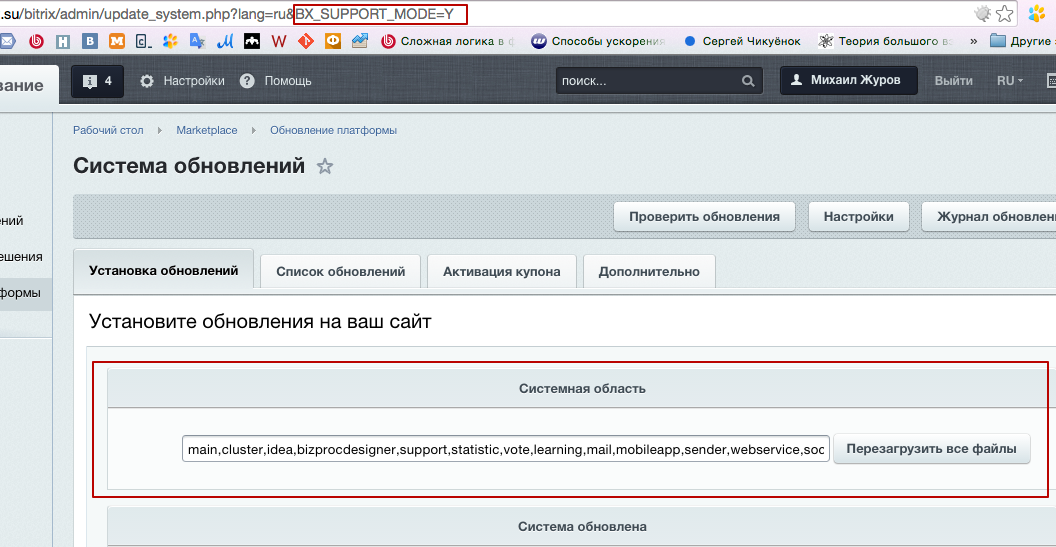Screen dimensions: 1056x547
Task: Switch to Список обновлений tab
Action: (340, 271)
